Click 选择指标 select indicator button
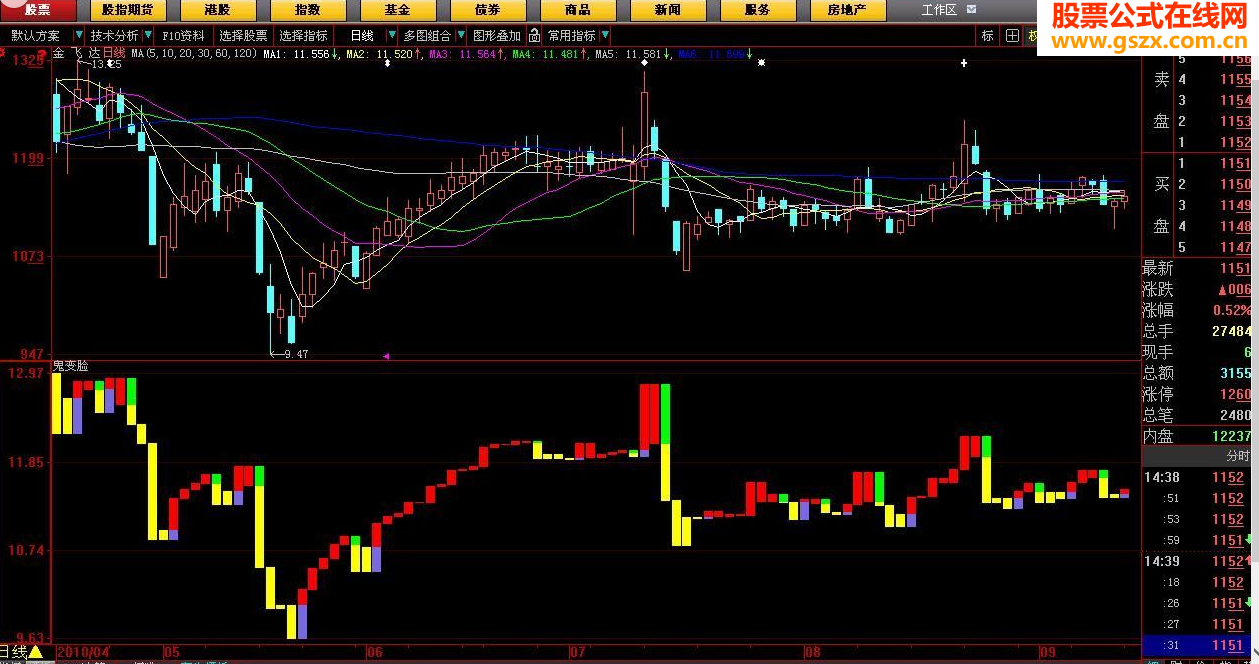Viewport: 1259px width, 664px height. point(303,35)
